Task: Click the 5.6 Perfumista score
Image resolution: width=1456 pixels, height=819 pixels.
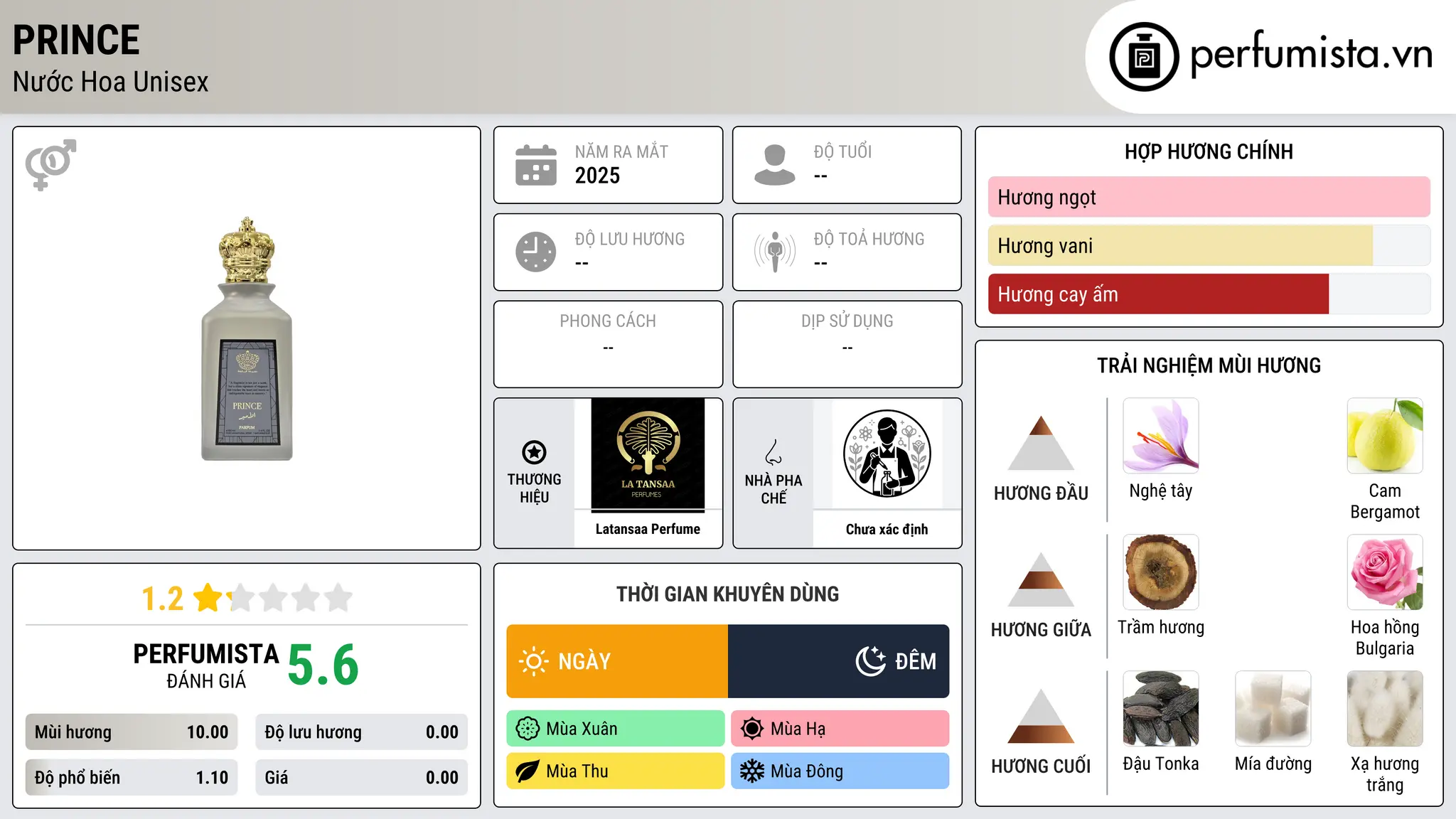Action: (323, 665)
